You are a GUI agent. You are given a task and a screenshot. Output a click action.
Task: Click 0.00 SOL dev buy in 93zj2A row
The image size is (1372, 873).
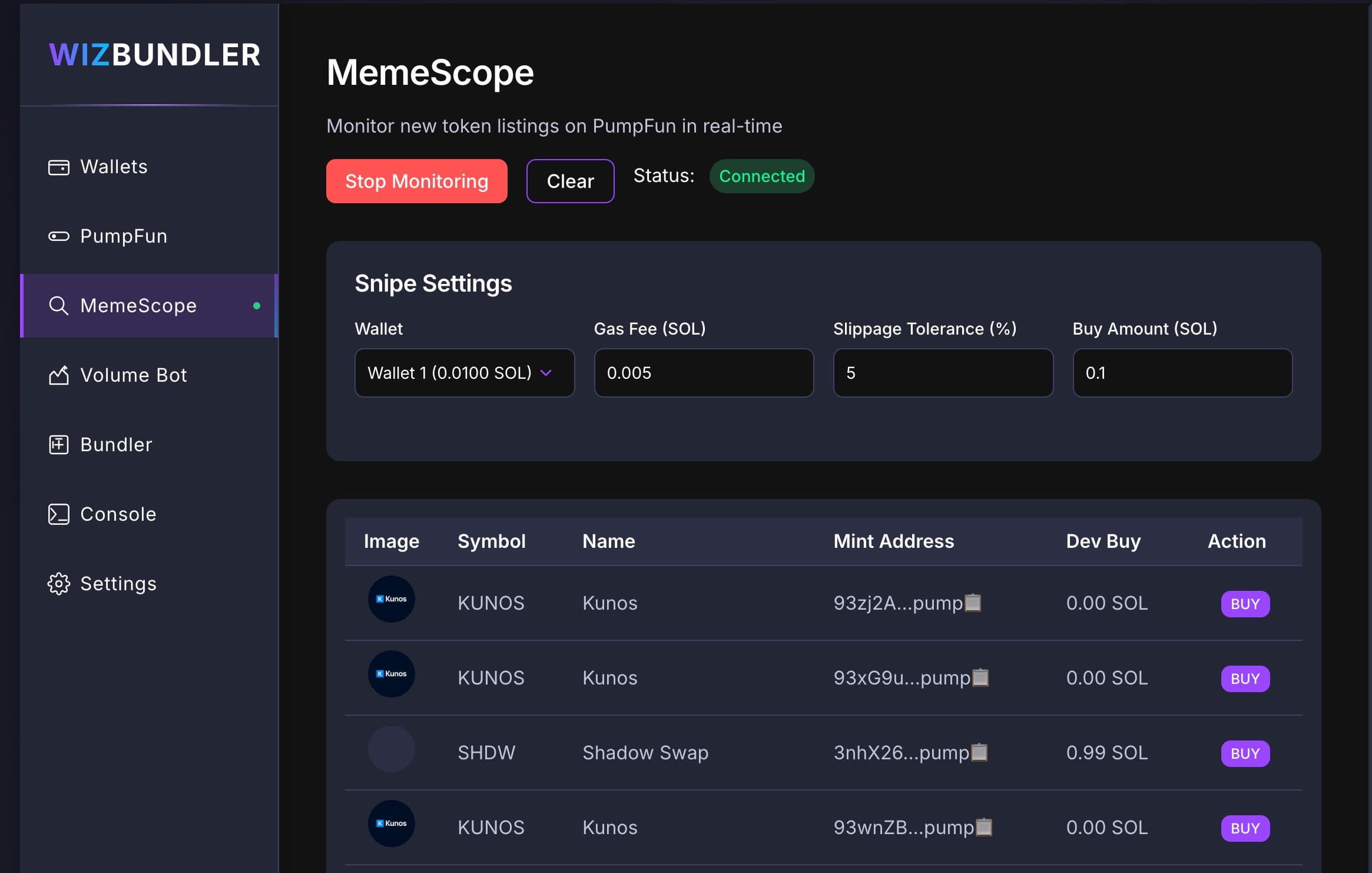click(x=1107, y=603)
